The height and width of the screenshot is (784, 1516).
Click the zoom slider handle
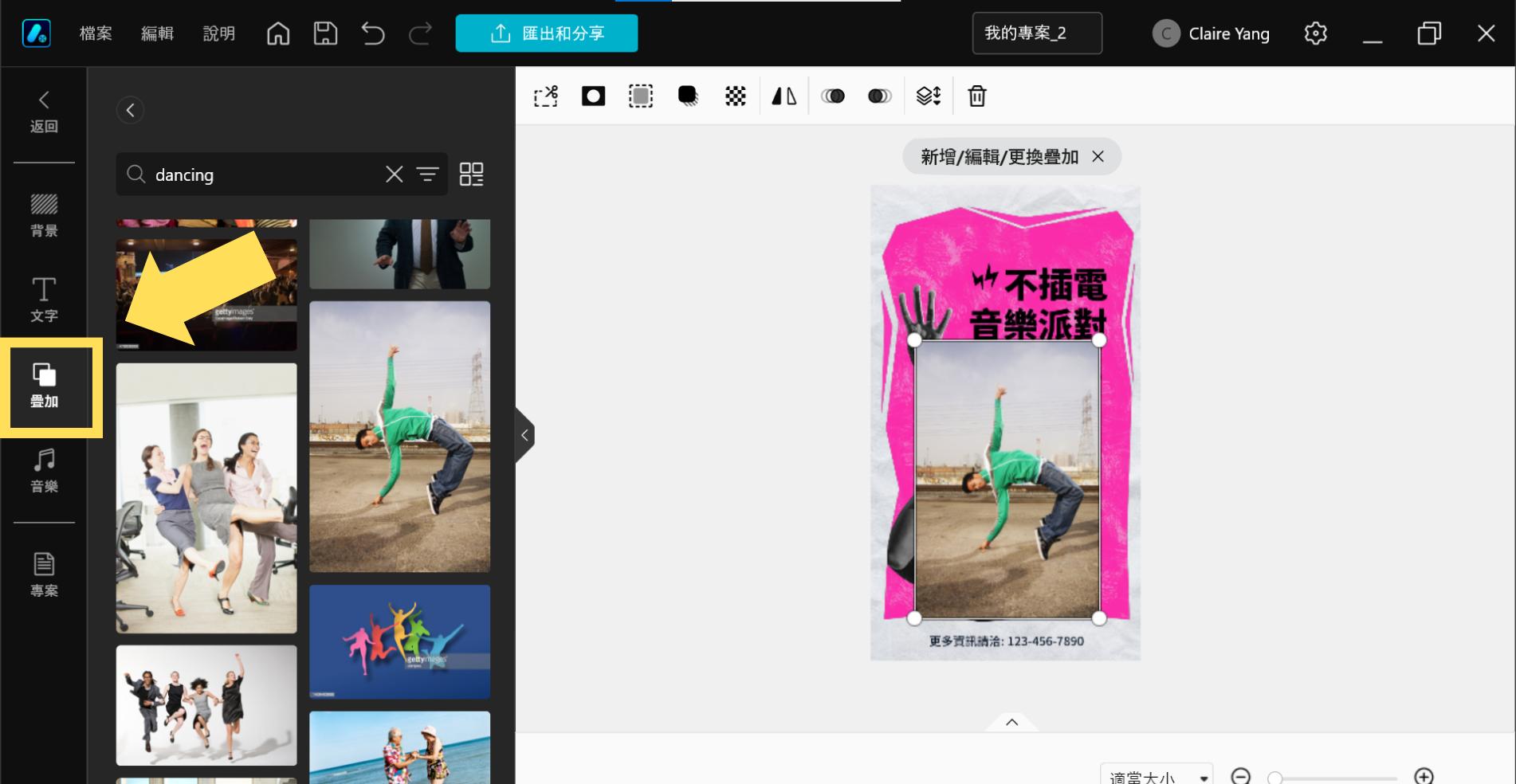pyautogui.click(x=1275, y=778)
